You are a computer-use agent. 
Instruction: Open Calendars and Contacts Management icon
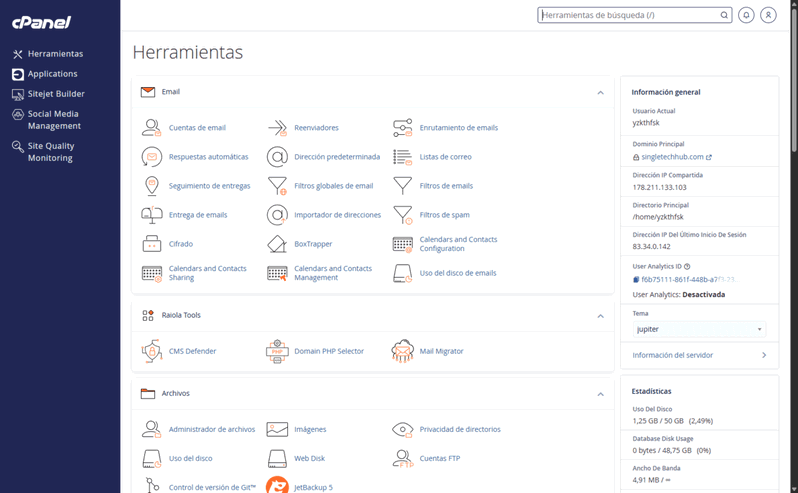click(x=277, y=273)
